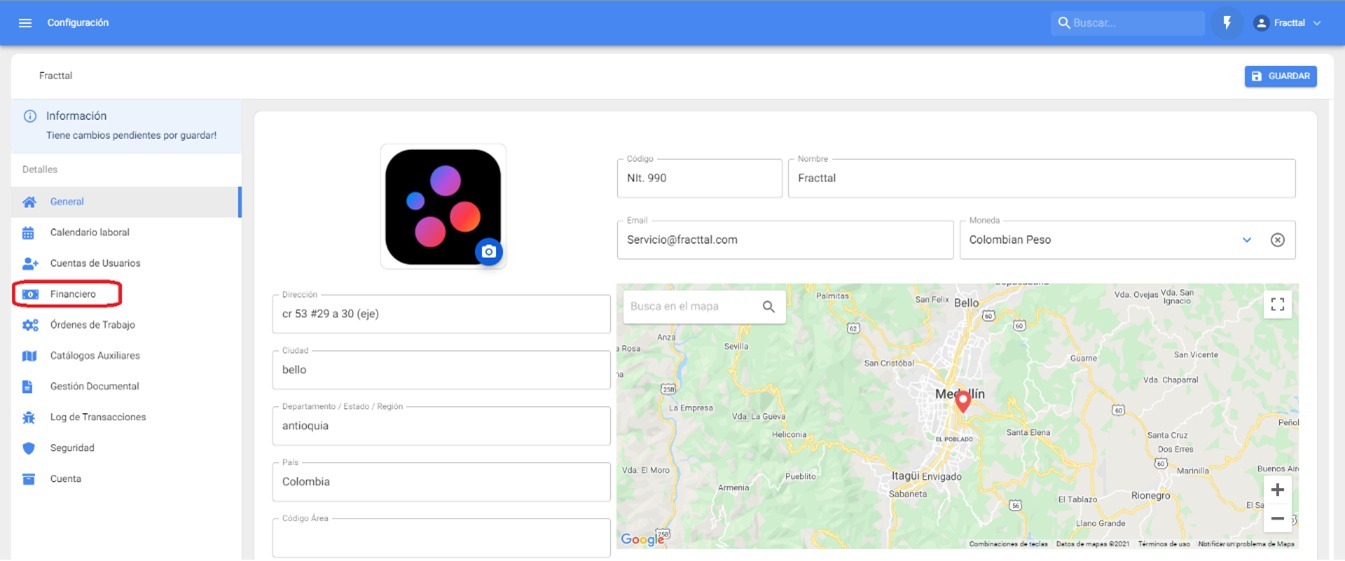Click the magnifier icon in map search

(x=768, y=307)
